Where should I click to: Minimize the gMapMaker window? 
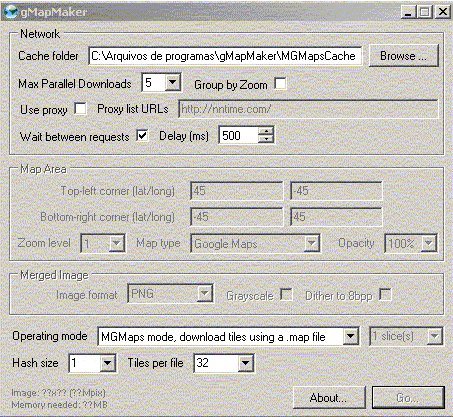tap(408, 12)
